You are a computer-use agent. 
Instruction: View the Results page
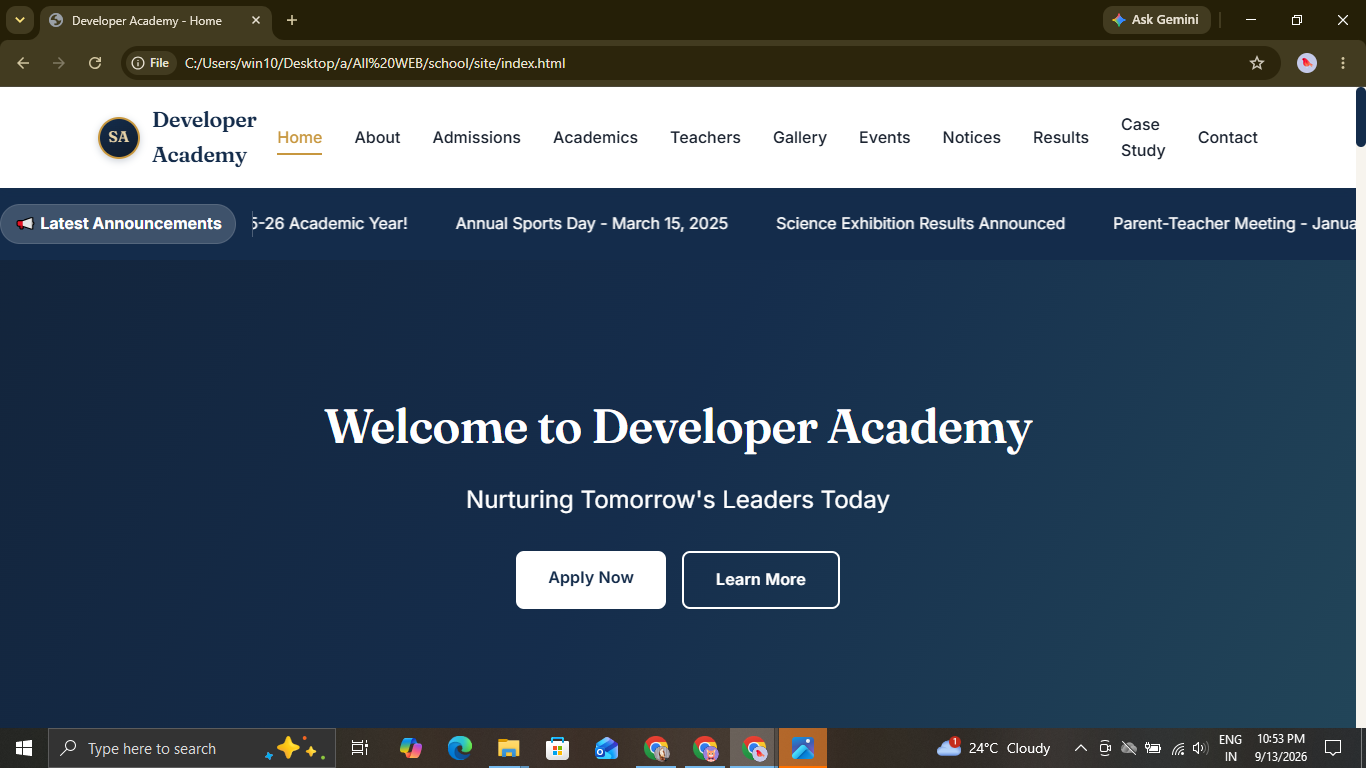click(x=1061, y=138)
